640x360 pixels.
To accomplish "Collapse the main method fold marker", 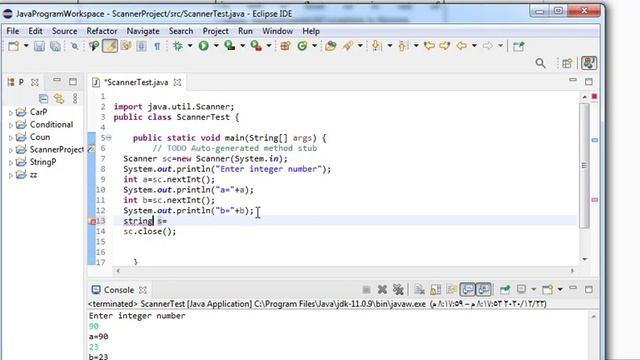I will 109,138.
